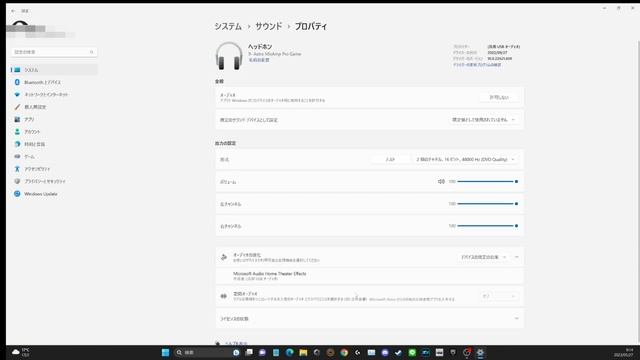Select 時刻と言語 in the sidebar

point(54,144)
